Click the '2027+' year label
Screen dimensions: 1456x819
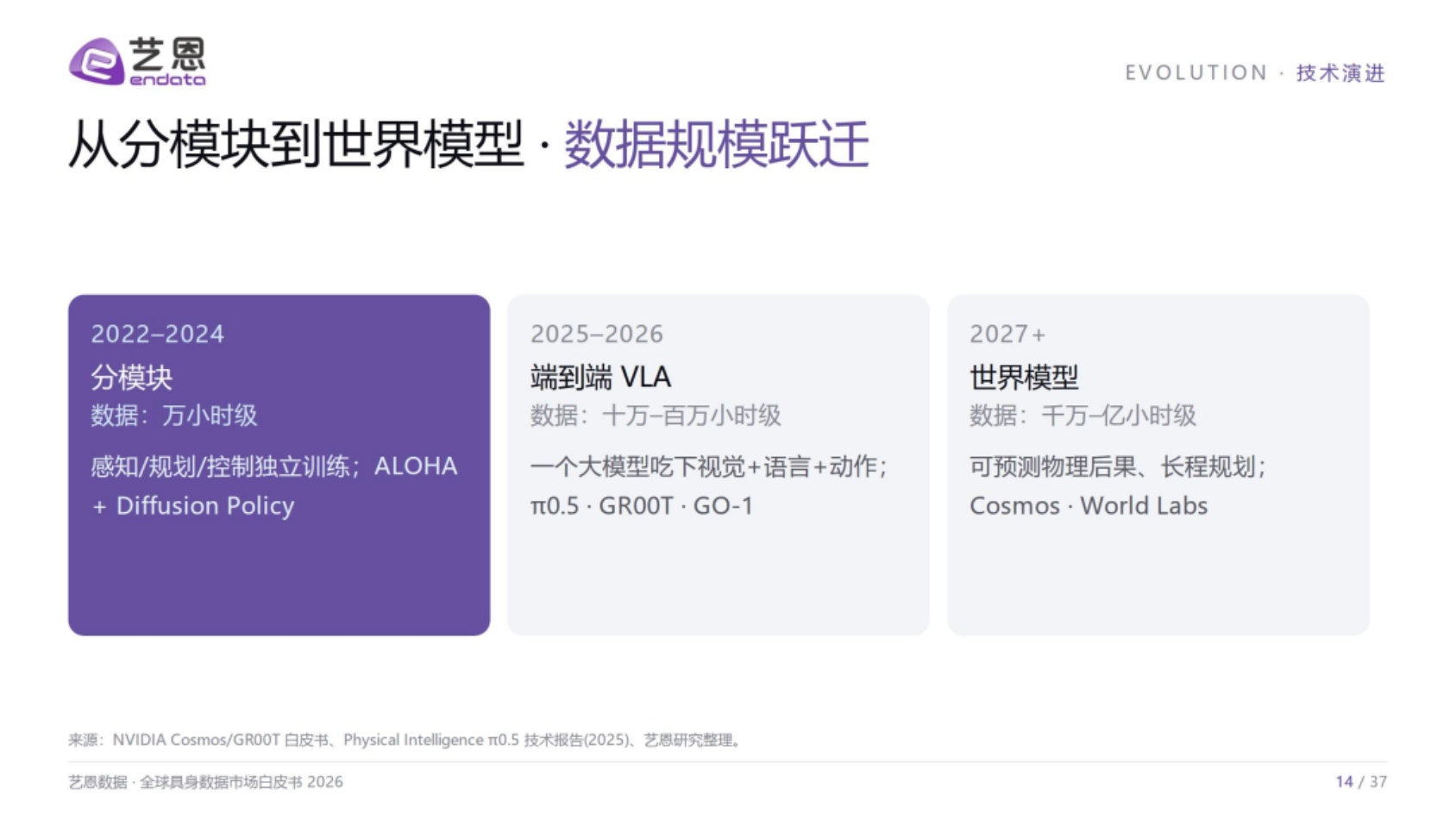tap(1007, 334)
